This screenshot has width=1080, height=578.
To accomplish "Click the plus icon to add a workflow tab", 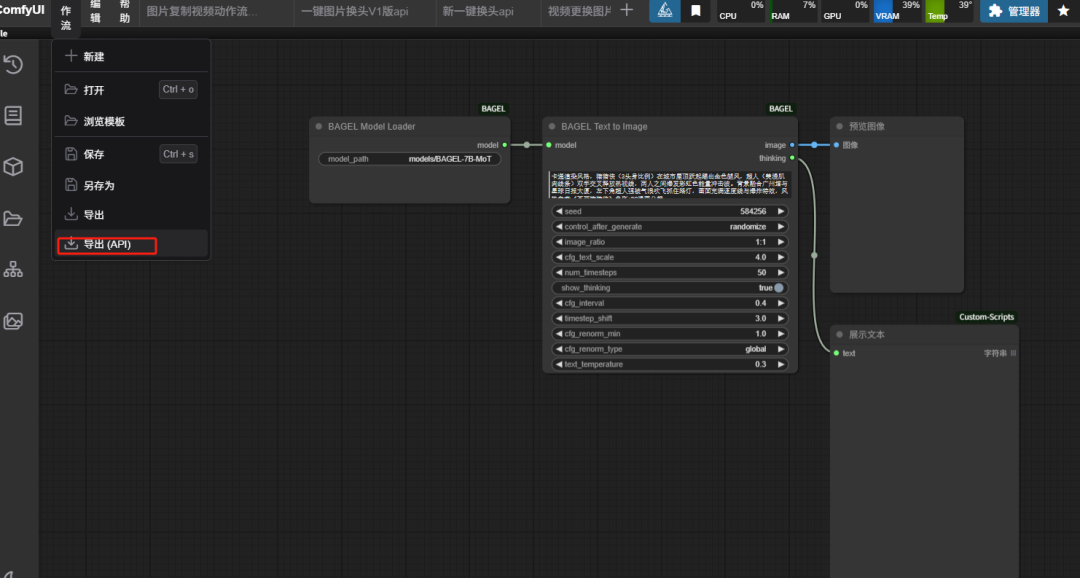I will pyautogui.click(x=626, y=10).
